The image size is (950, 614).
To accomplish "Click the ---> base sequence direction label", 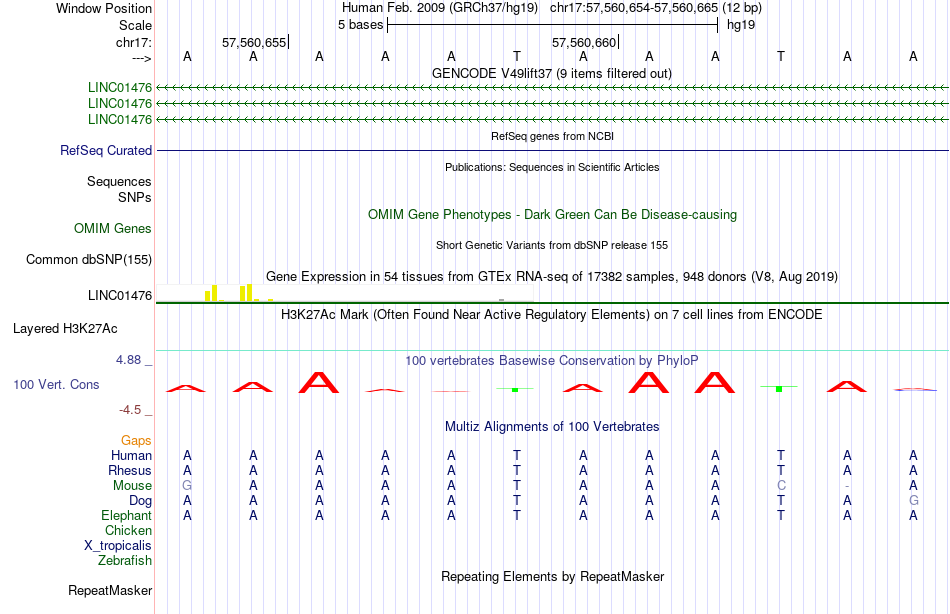I will pyautogui.click(x=142, y=58).
